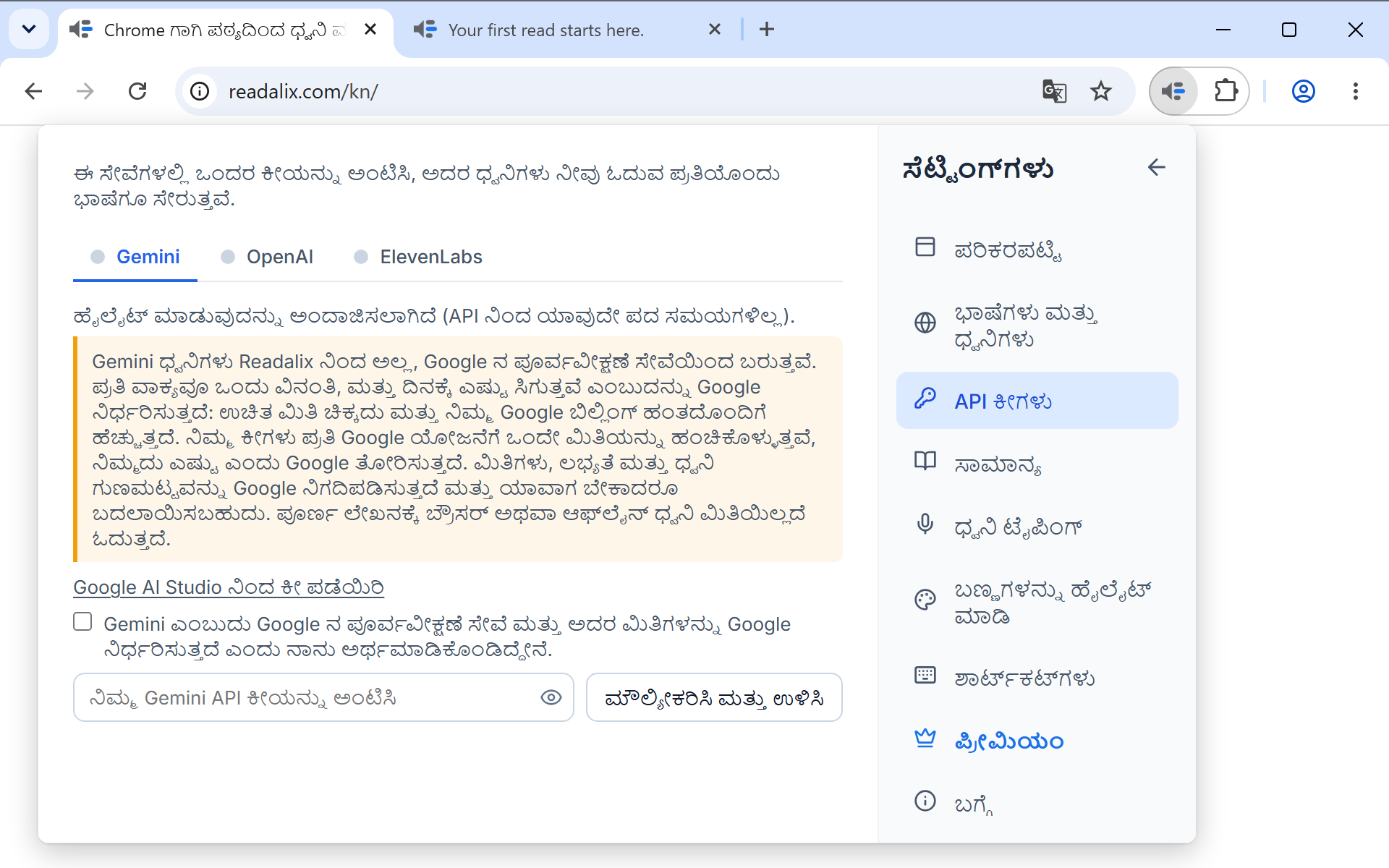
Task: Toggle API key visibility with the eye icon
Action: point(551,697)
